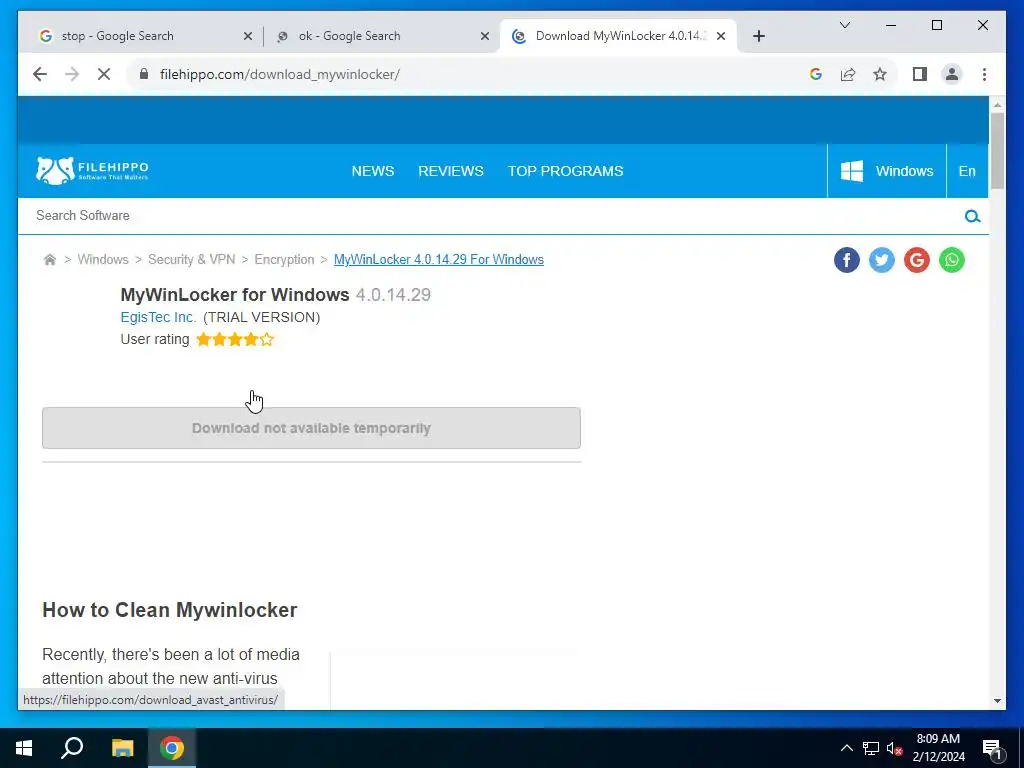This screenshot has width=1024, height=768.
Task: Click the scrollbar up arrow
Action: tap(997, 104)
